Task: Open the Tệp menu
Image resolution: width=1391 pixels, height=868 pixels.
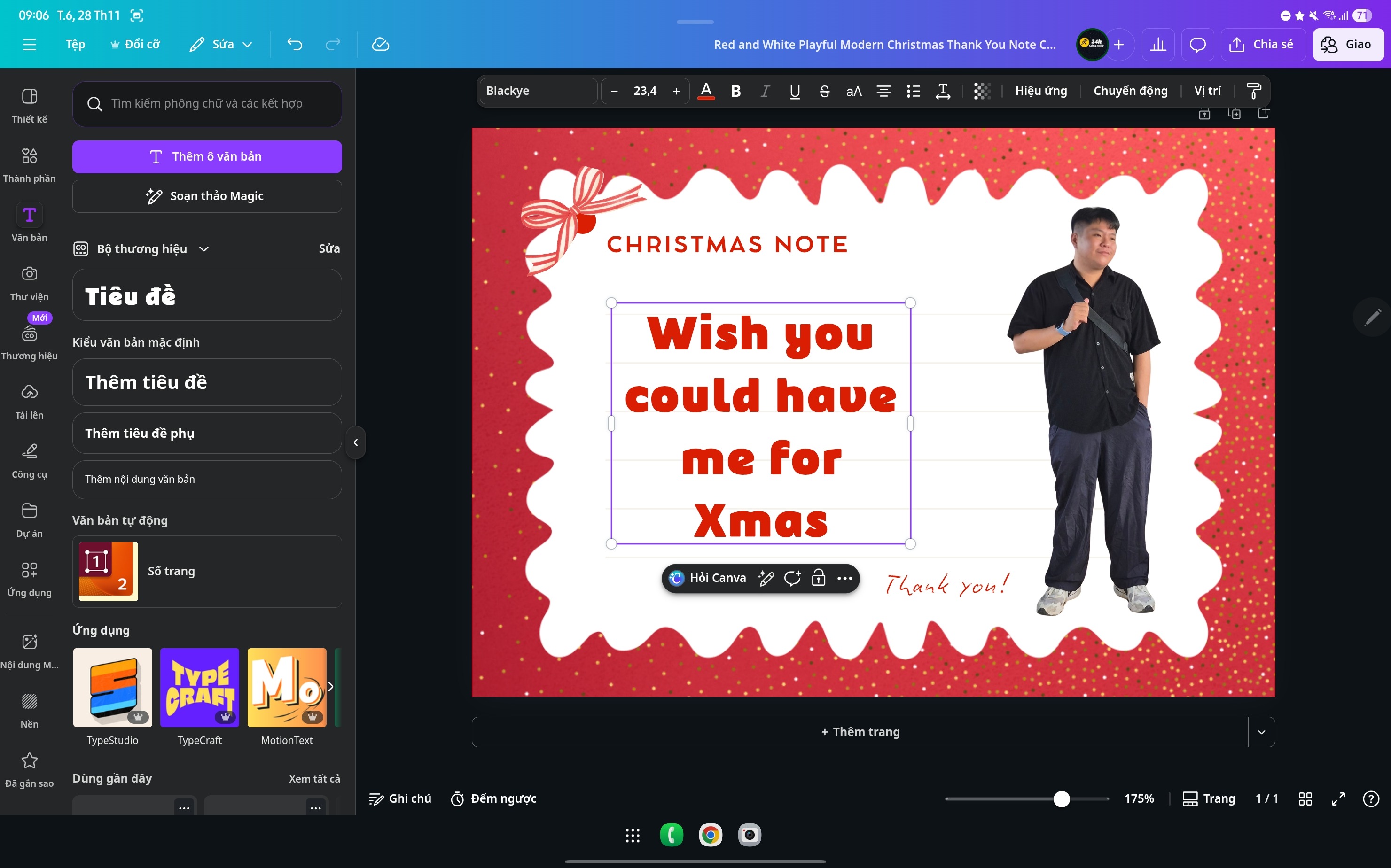Action: [75, 44]
